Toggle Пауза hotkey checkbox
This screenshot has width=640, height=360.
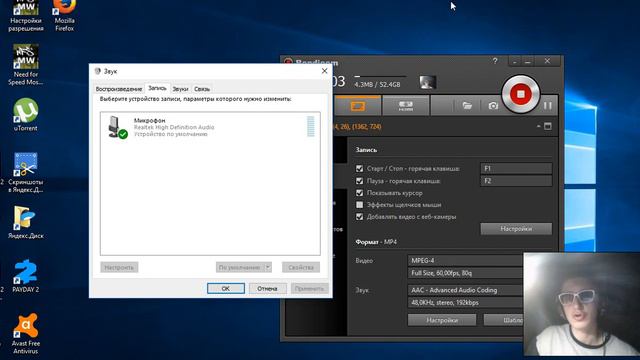360,180
